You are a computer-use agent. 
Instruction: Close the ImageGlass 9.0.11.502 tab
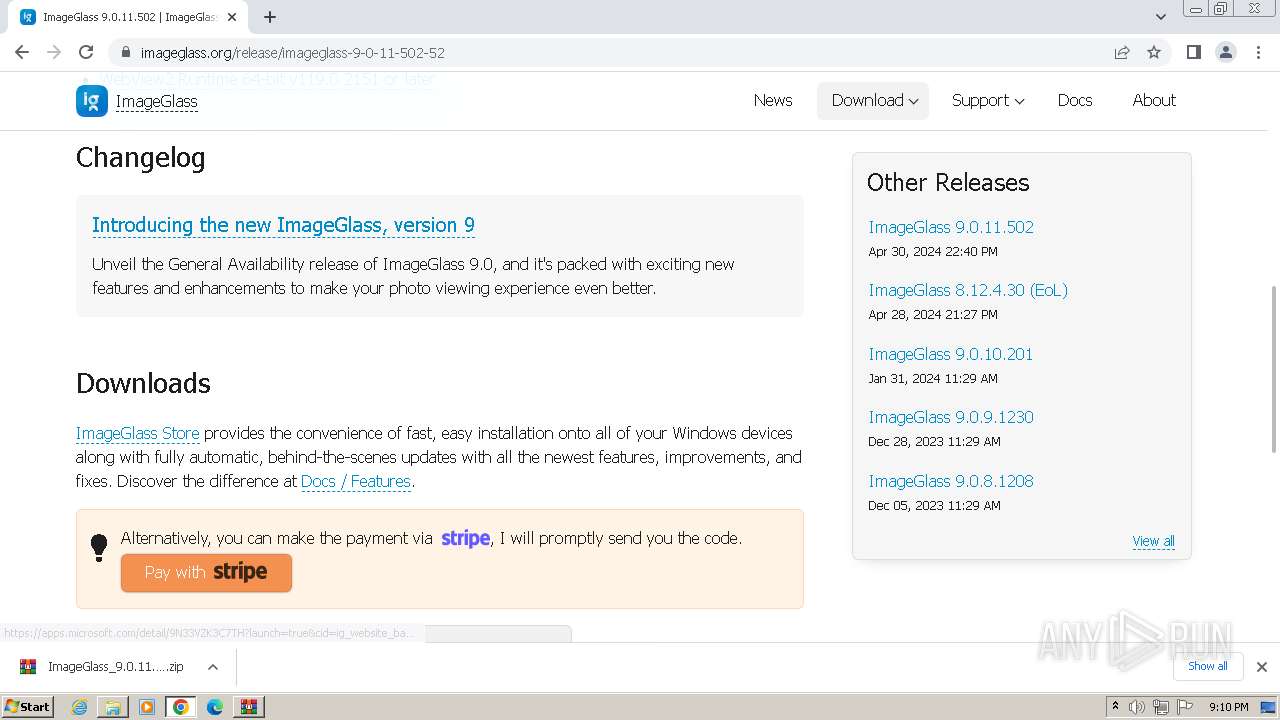point(232,17)
